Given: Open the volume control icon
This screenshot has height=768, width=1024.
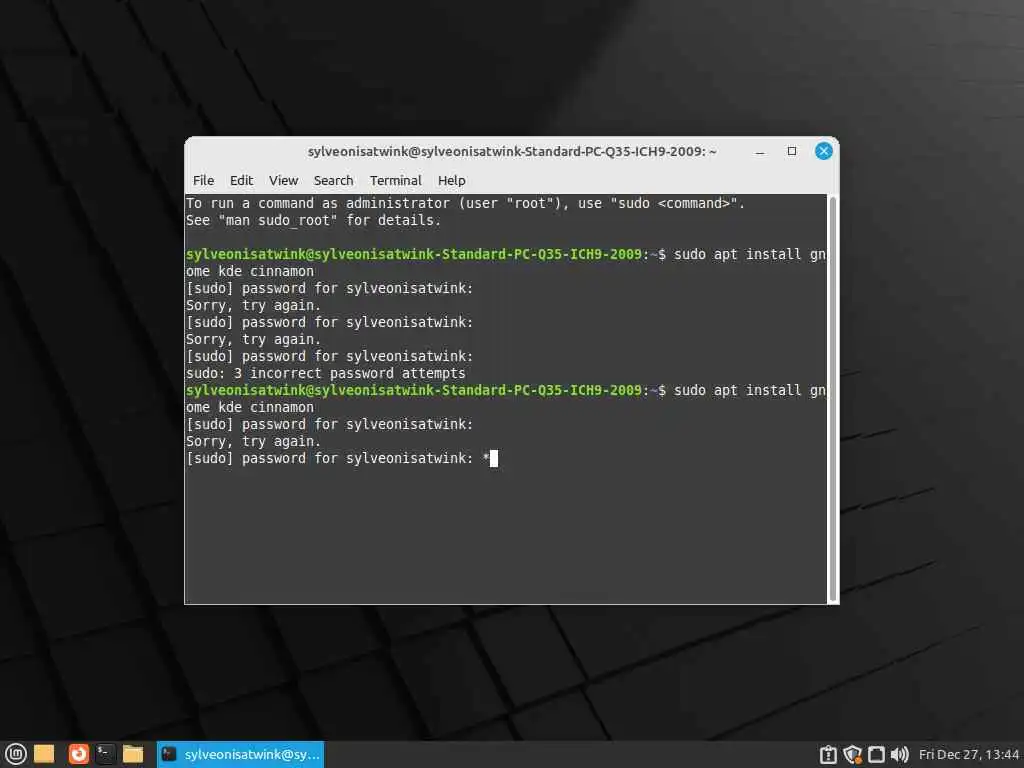Looking at the screenshot, I should click(x=899, y=755).
